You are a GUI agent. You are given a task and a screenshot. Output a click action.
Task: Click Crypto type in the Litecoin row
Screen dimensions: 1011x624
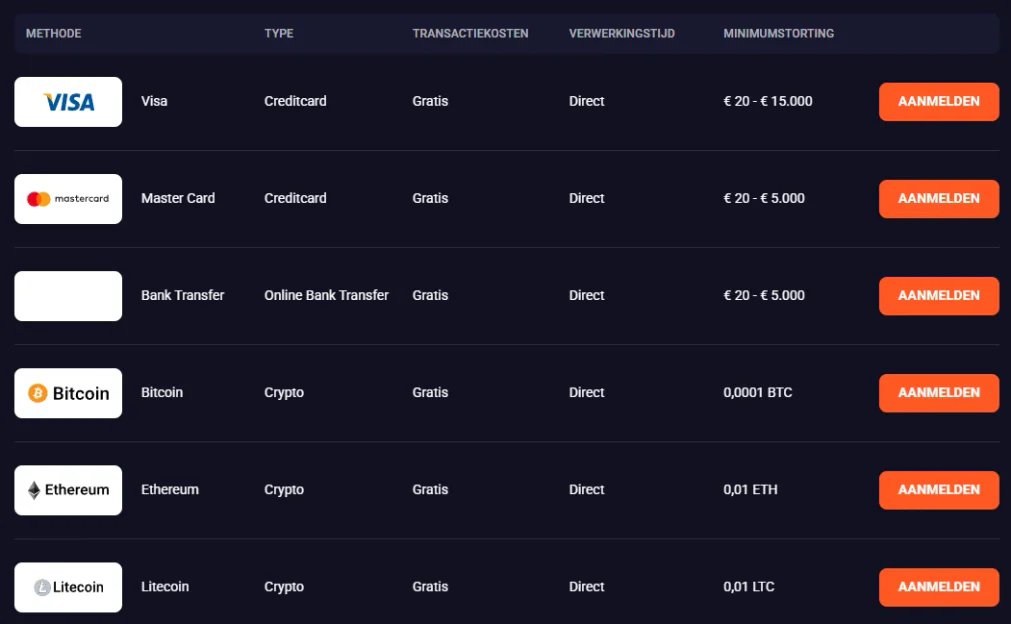pyautogui.click(x=284, y=587)
